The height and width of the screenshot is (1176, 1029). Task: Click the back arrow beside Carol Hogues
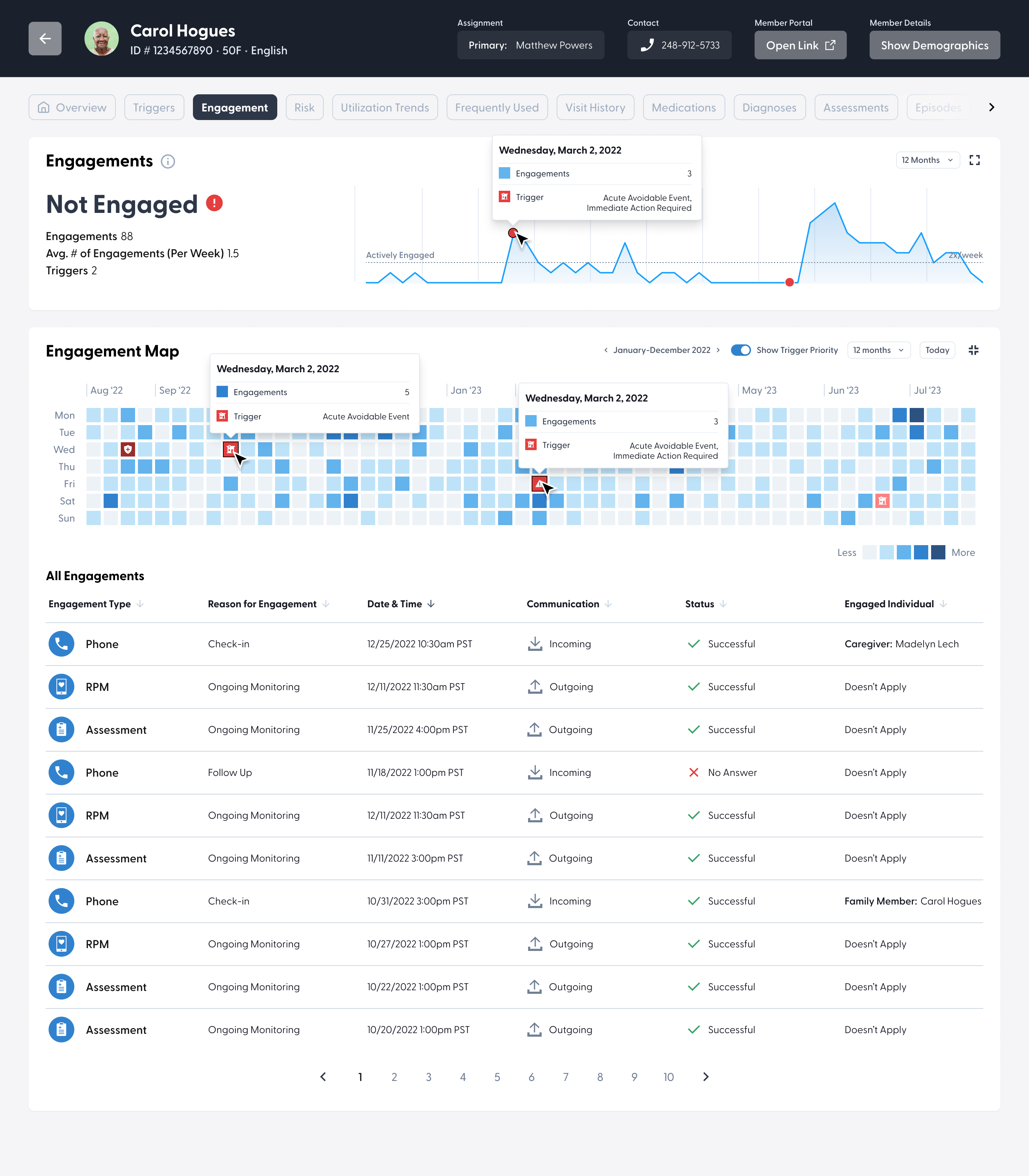[x=45, y=39]
